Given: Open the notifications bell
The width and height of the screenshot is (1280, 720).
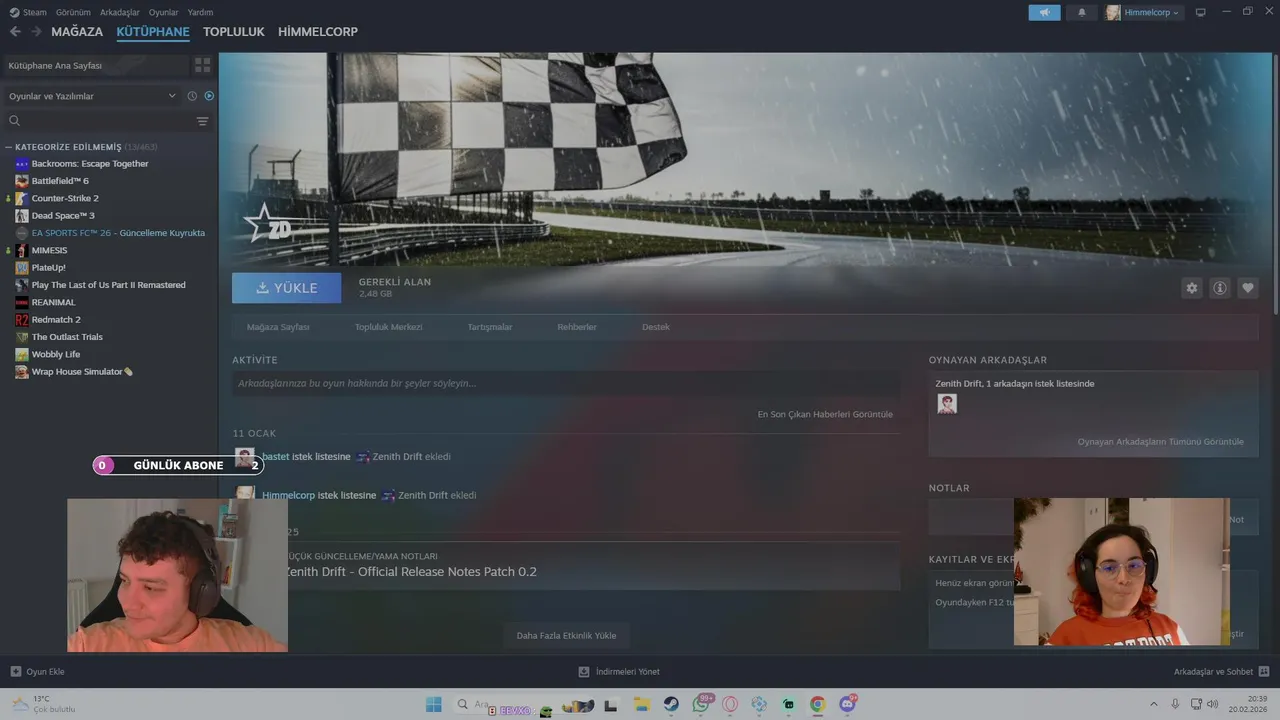Looking at the screenshot, I should point(1081,12).
